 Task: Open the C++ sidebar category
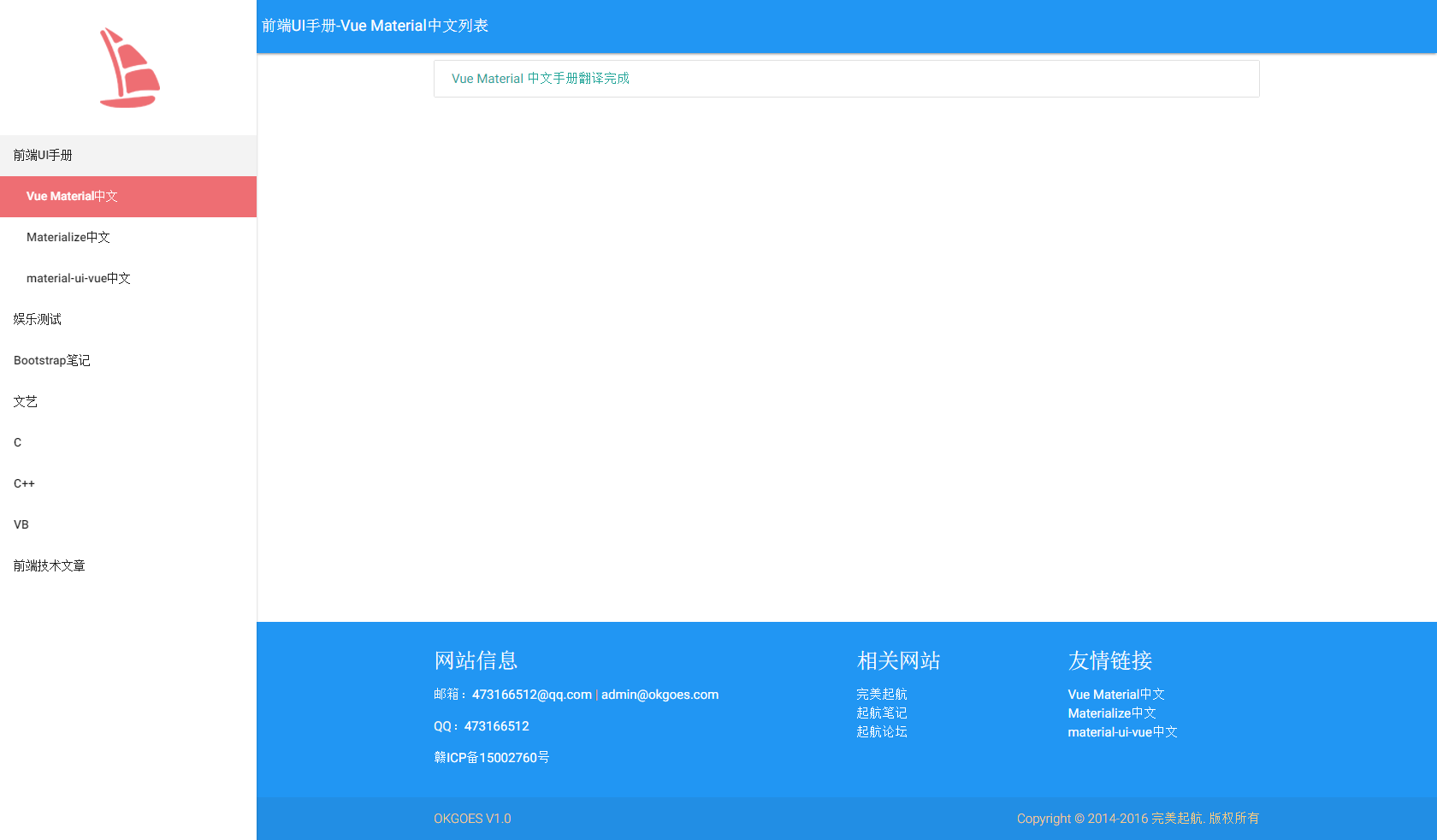click(x=128, y=484)
